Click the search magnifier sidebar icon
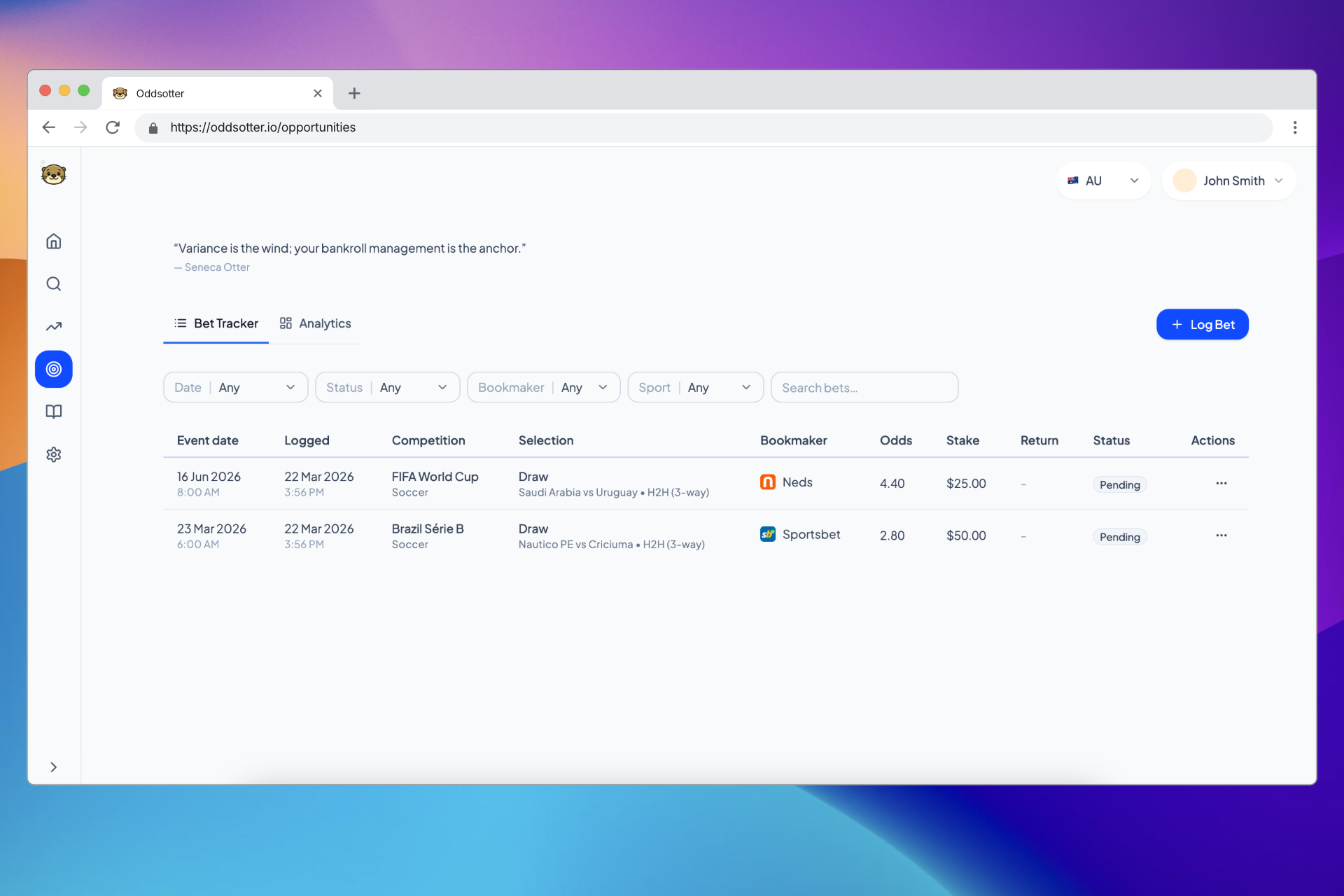 tap(53, 284)
